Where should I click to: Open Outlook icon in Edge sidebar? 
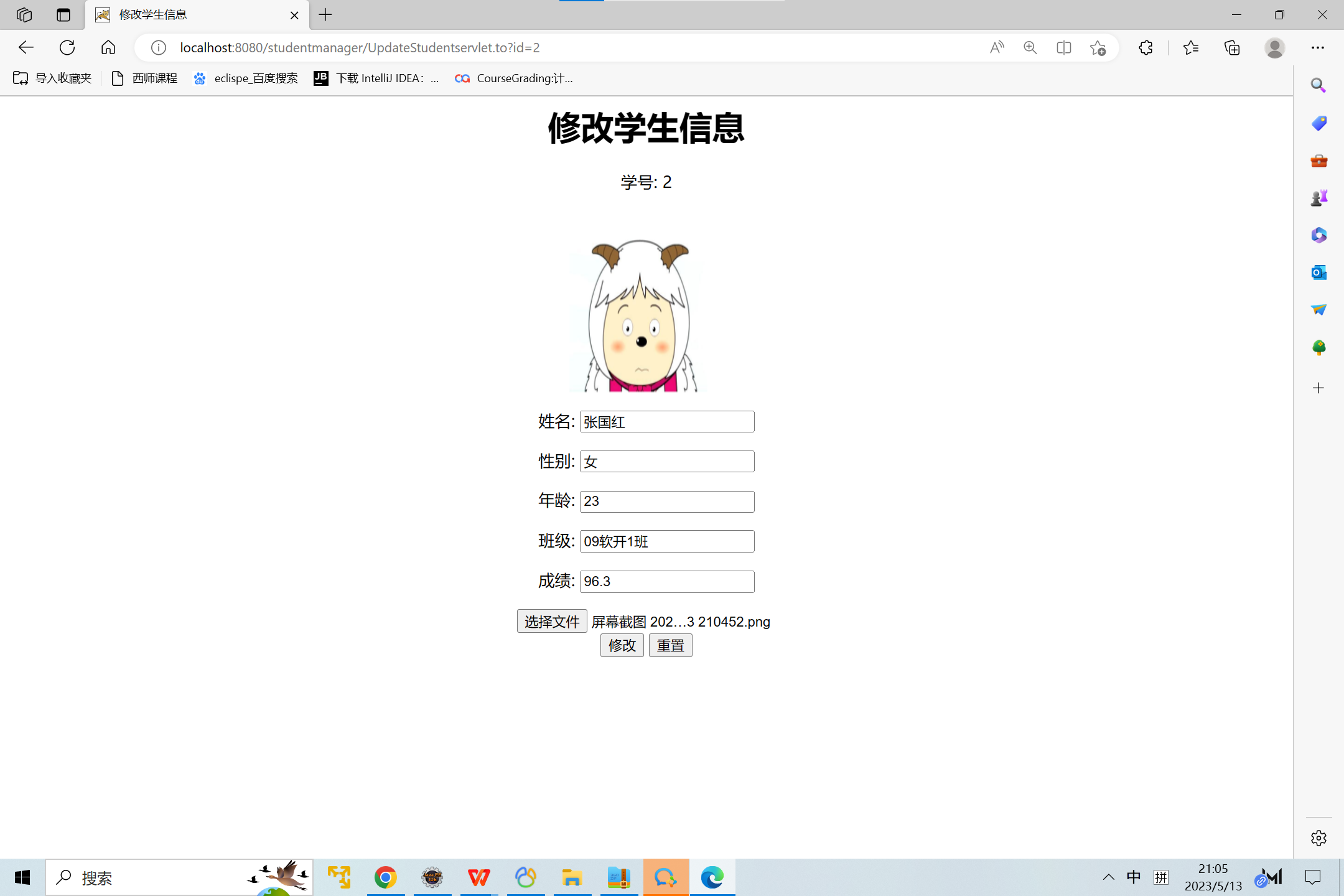pyautogui.click(x=1318, y=273)
